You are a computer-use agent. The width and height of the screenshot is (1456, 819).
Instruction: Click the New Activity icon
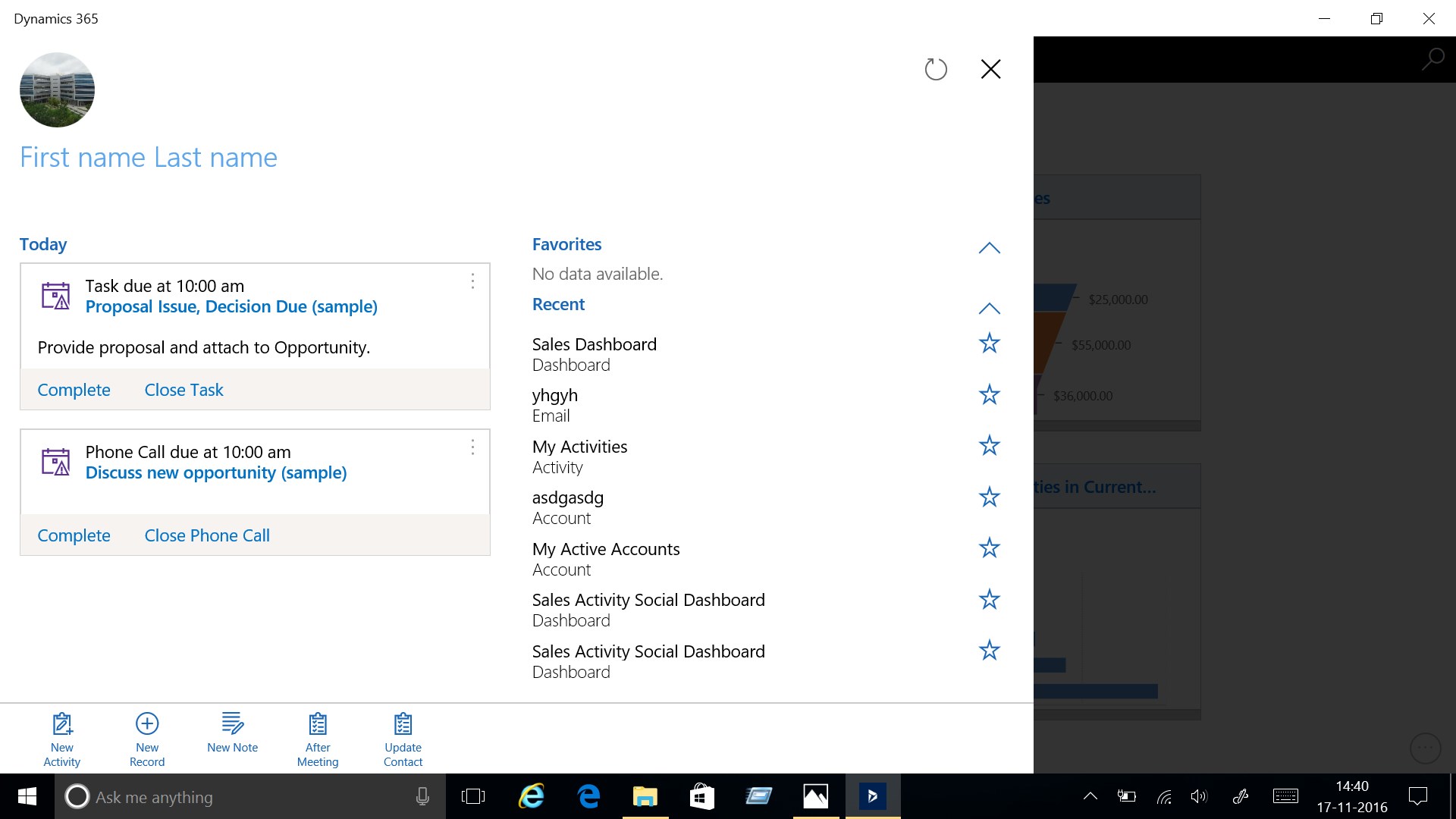point(62,724)
